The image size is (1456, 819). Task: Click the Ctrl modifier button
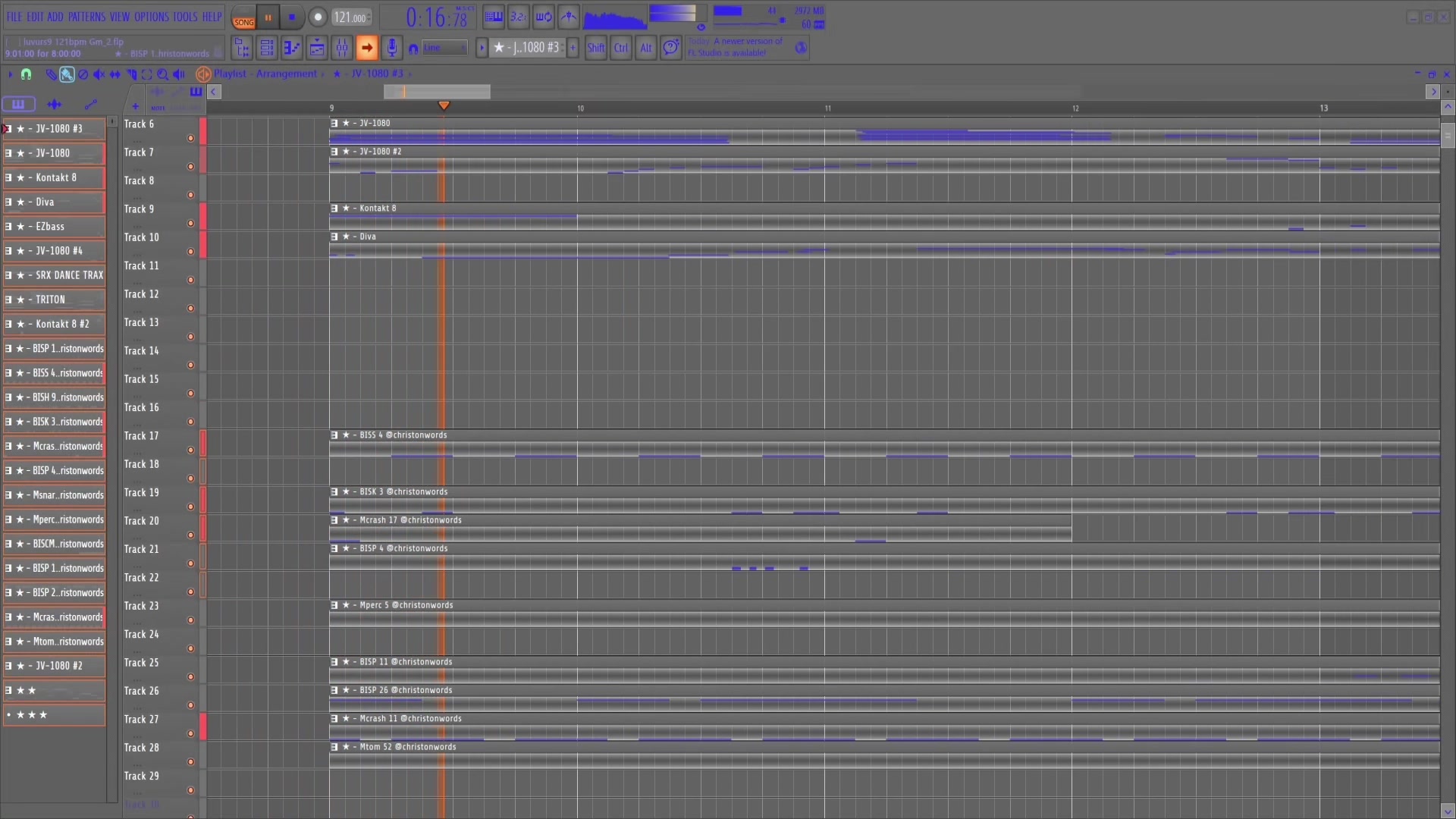621,48
